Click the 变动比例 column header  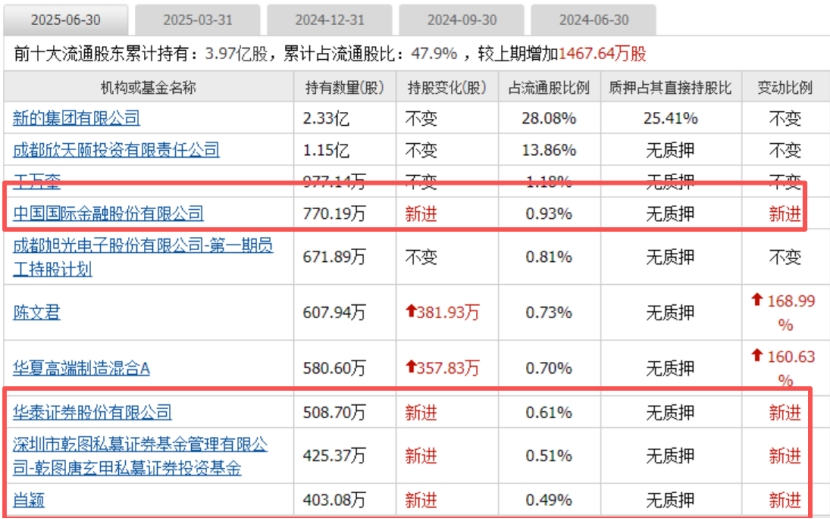785,87
